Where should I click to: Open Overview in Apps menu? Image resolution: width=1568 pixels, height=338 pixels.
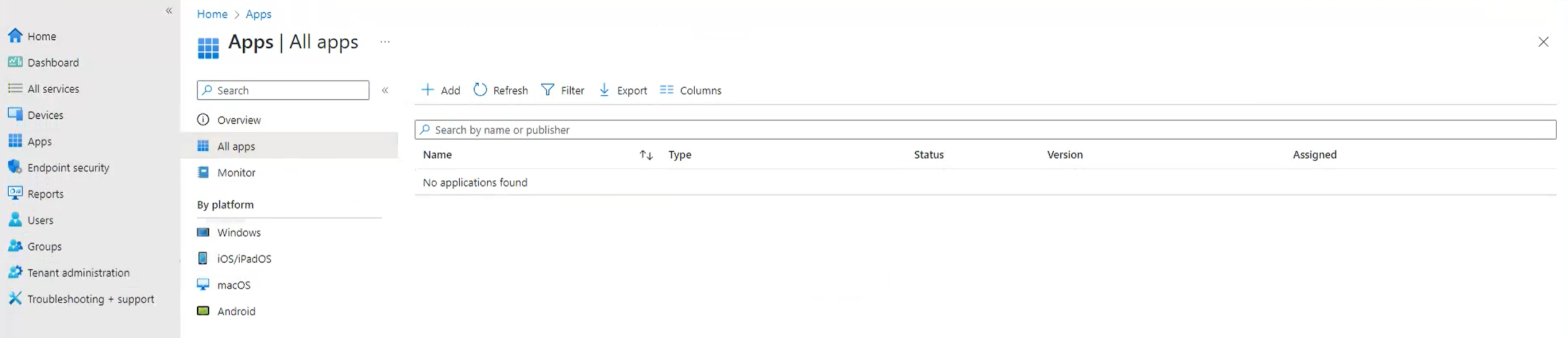pos(238,120)
